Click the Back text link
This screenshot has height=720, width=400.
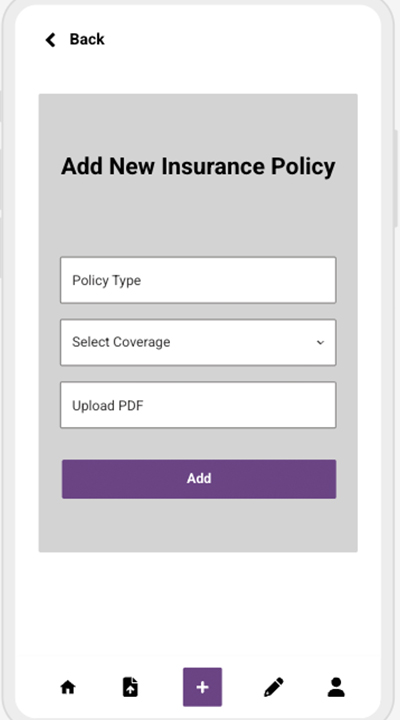[87, 39]
